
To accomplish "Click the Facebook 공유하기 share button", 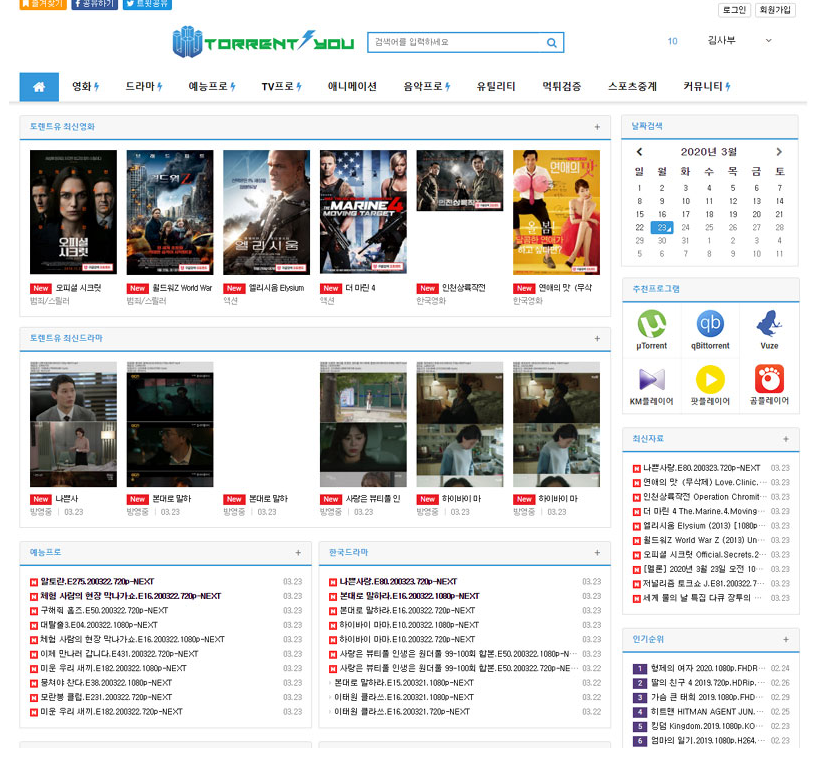I will (94, 4).
